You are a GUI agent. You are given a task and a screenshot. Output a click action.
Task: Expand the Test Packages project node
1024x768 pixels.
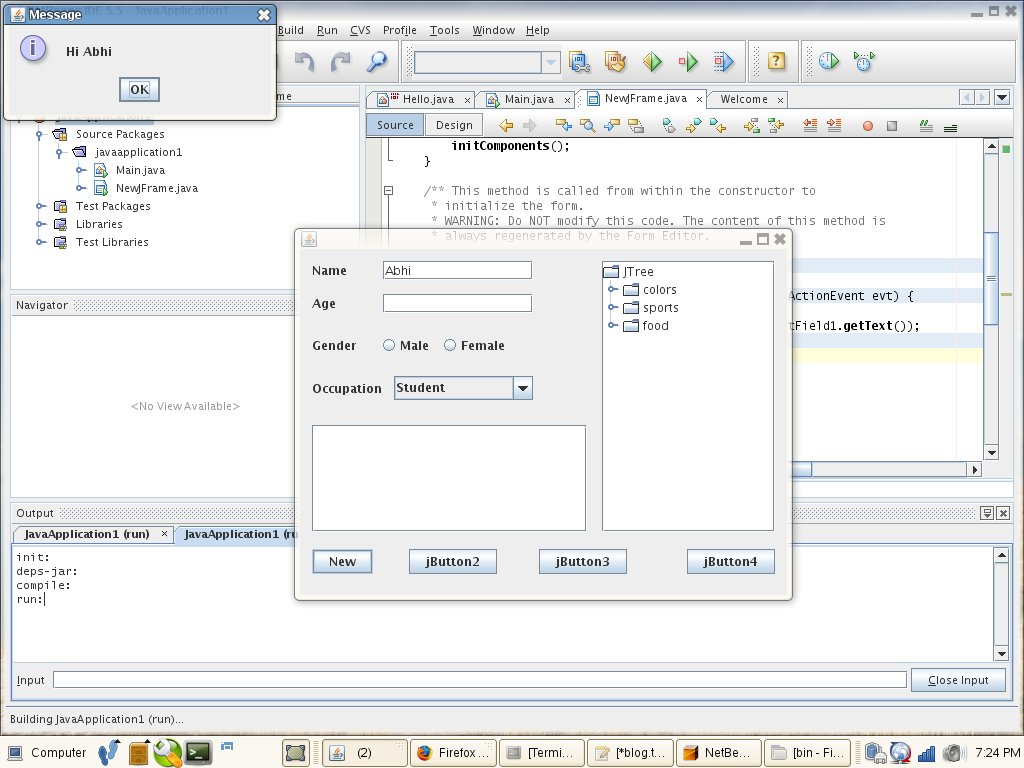click(41, 206)
